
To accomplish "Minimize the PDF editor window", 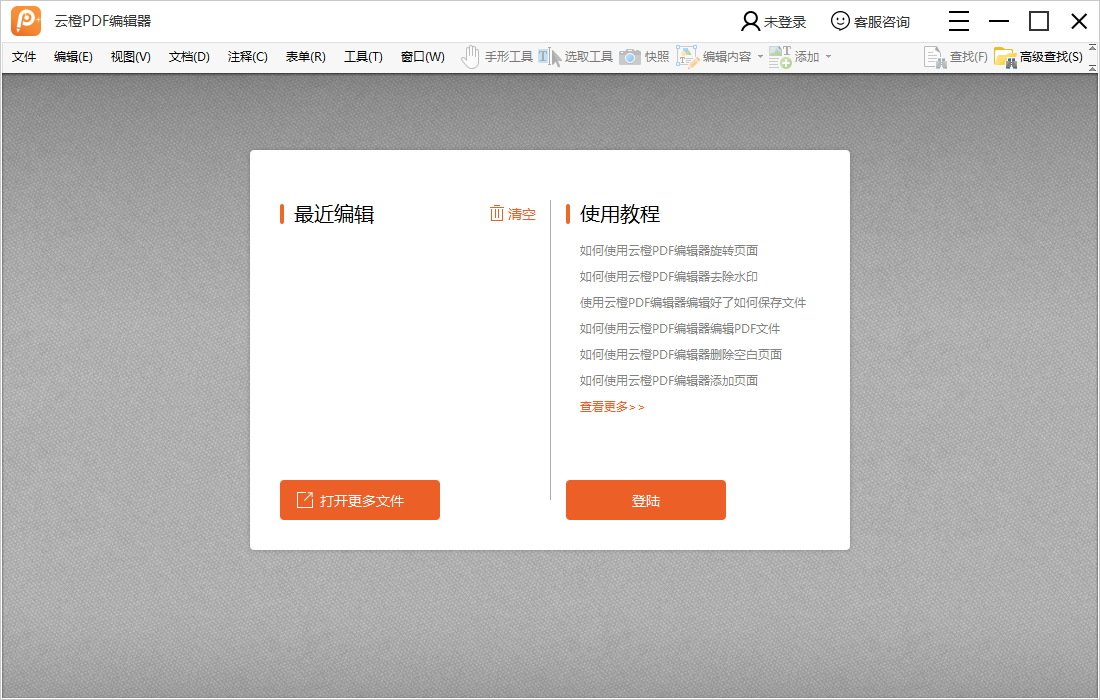I will (999, 22).
